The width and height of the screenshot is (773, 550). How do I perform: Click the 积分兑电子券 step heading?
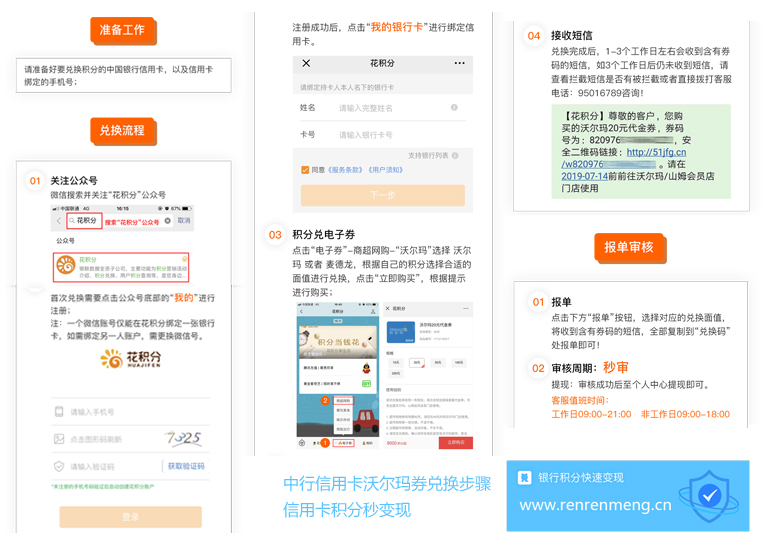tap(323, 235)
